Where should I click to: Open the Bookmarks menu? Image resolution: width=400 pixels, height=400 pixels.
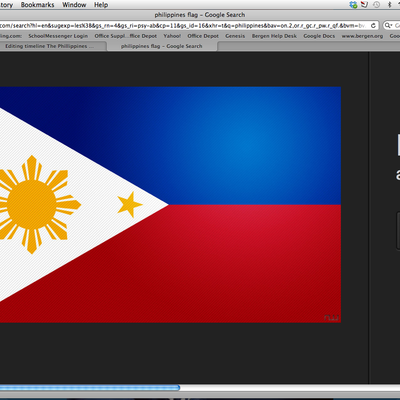[37, 5]
